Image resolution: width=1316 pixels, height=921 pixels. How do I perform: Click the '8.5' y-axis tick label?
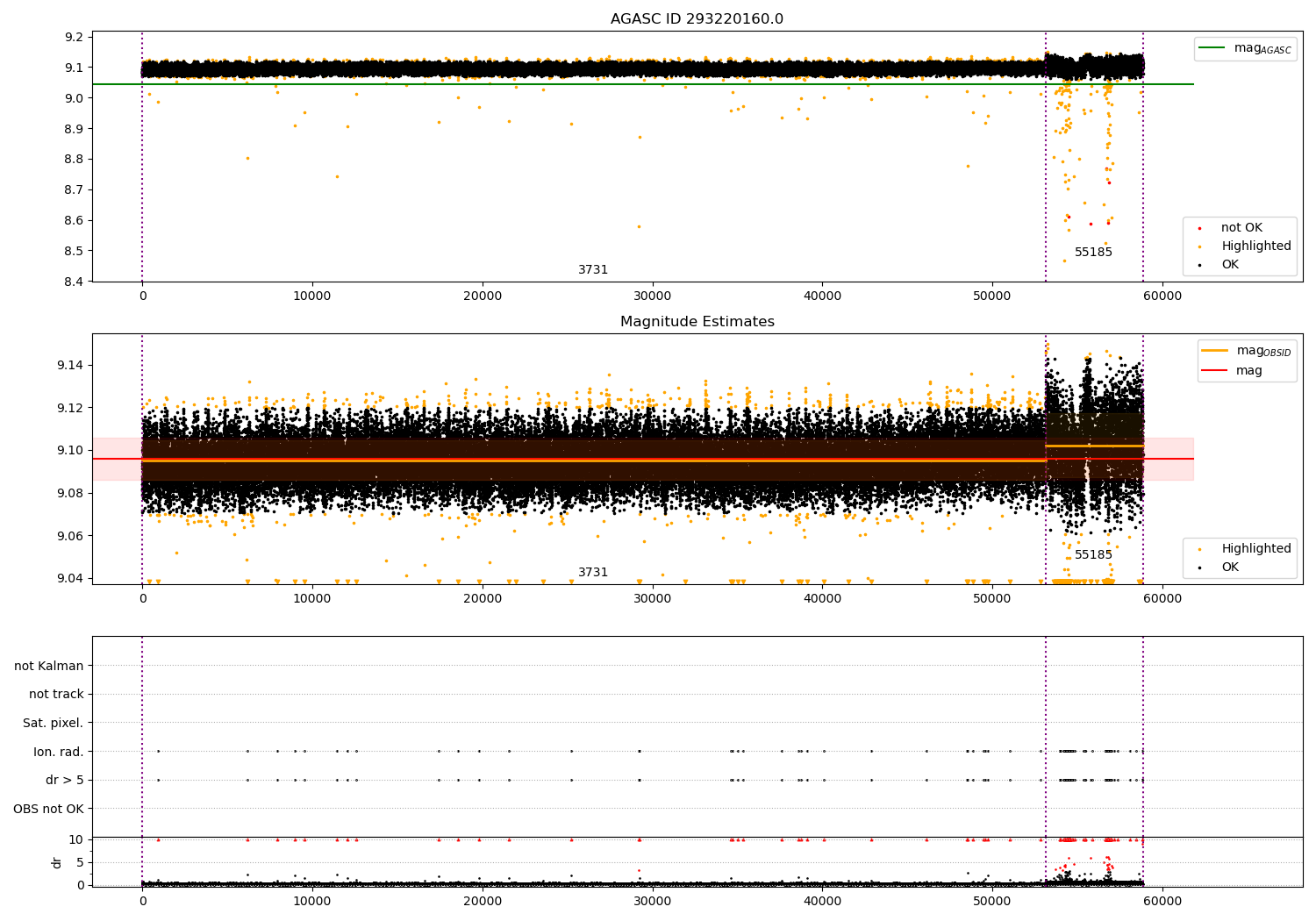click(x=75, y=252)
